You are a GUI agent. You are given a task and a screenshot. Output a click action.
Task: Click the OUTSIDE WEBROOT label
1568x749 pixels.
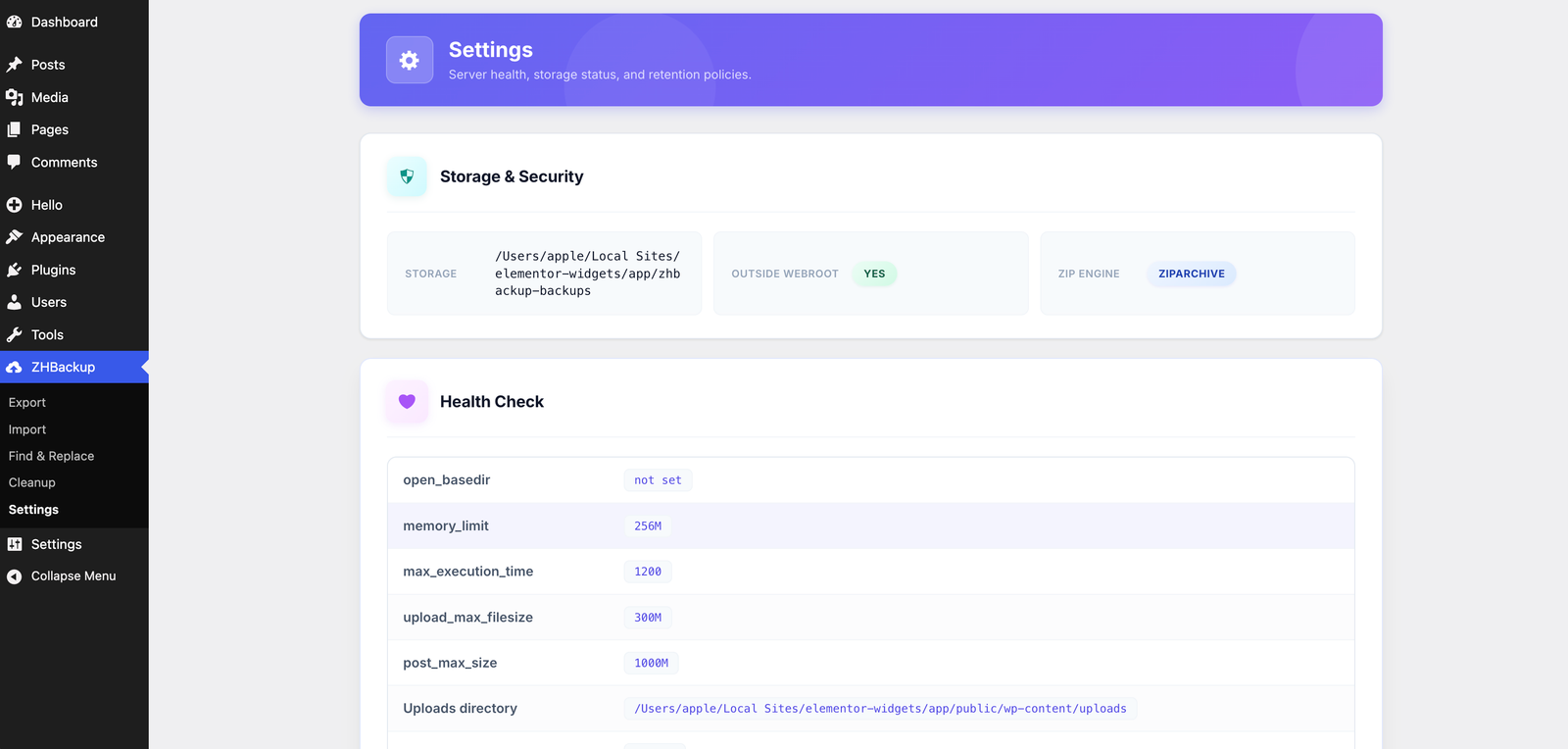tap(785, 274)
